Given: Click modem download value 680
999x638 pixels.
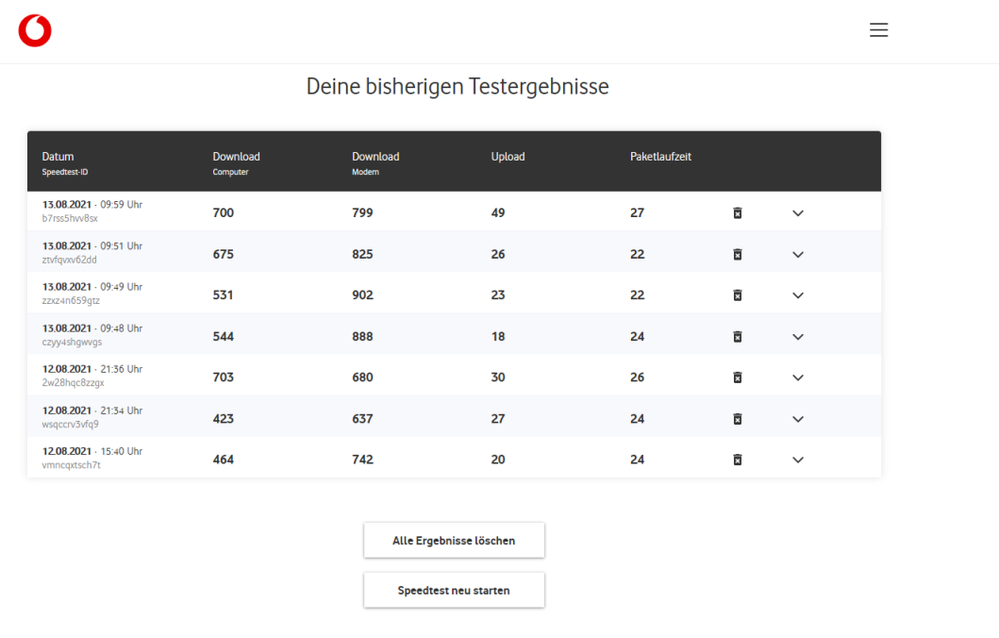Looking at the screenshot, I should [x=363, y=377].
